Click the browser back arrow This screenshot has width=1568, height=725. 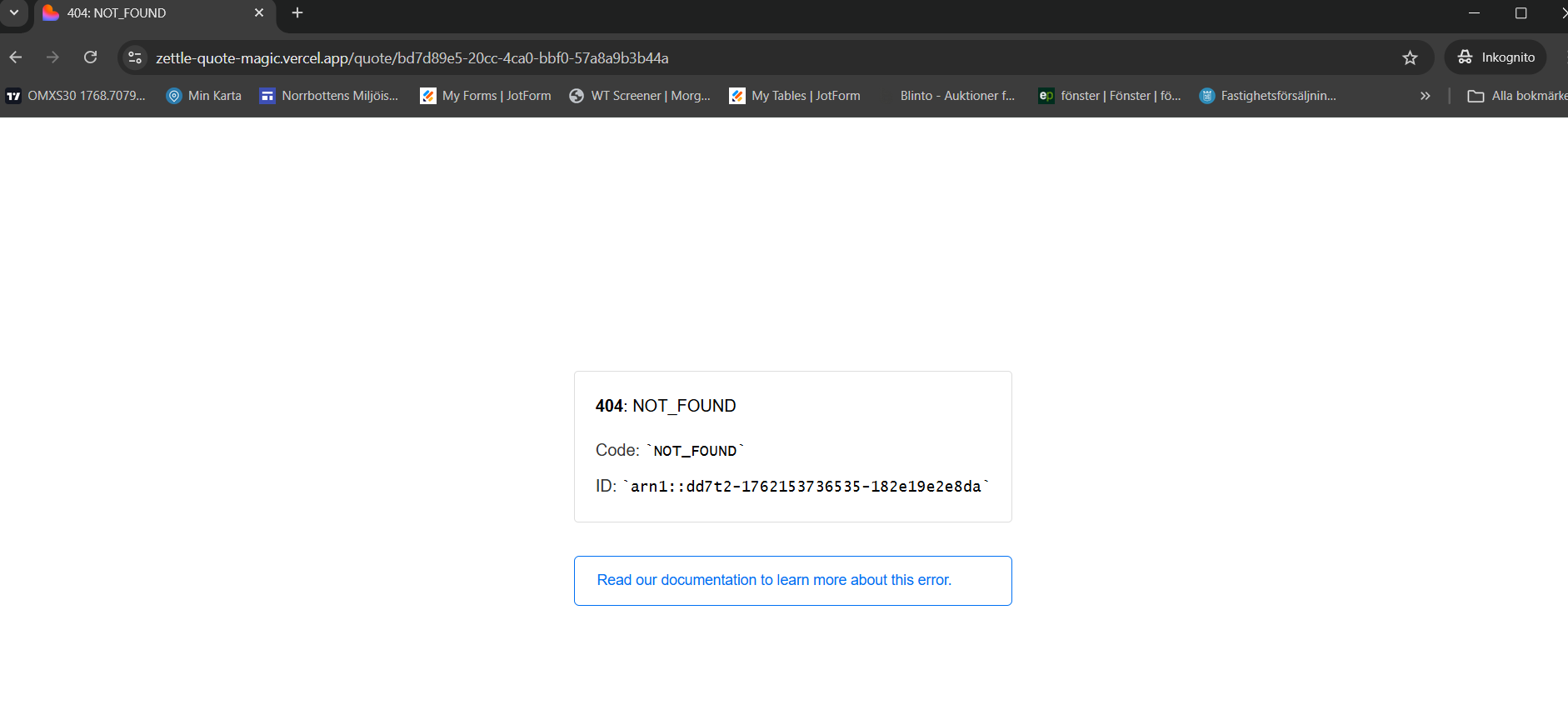(16, 57)
